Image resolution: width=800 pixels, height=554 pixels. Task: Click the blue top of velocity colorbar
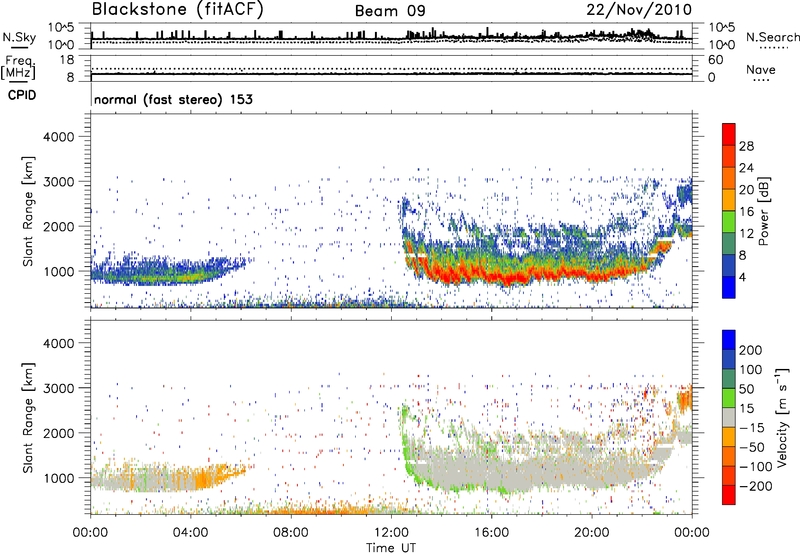pyautogui.click(x=729, y=340)
